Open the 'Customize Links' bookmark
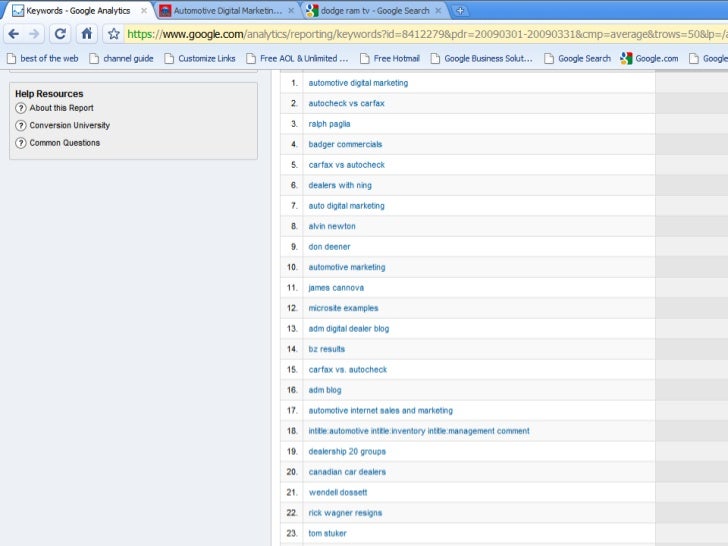This screenshot has width=728, height=546. (x=201, y=58)
